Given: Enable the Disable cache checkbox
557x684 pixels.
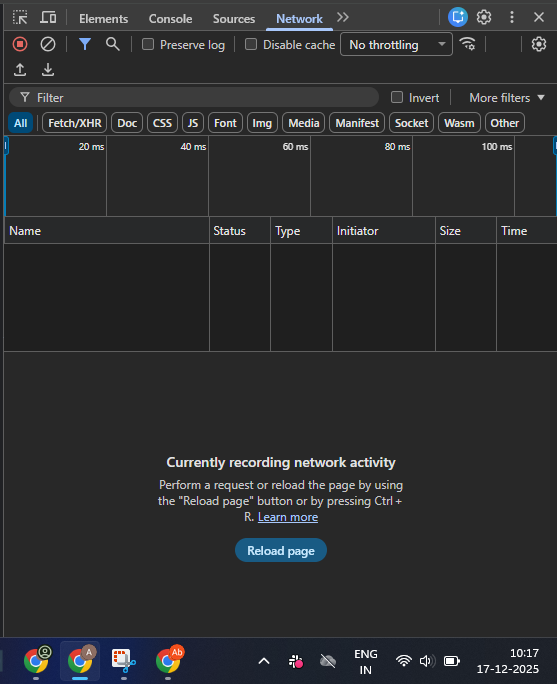Looking at the screenshot, I should click(x=251, y=44).
